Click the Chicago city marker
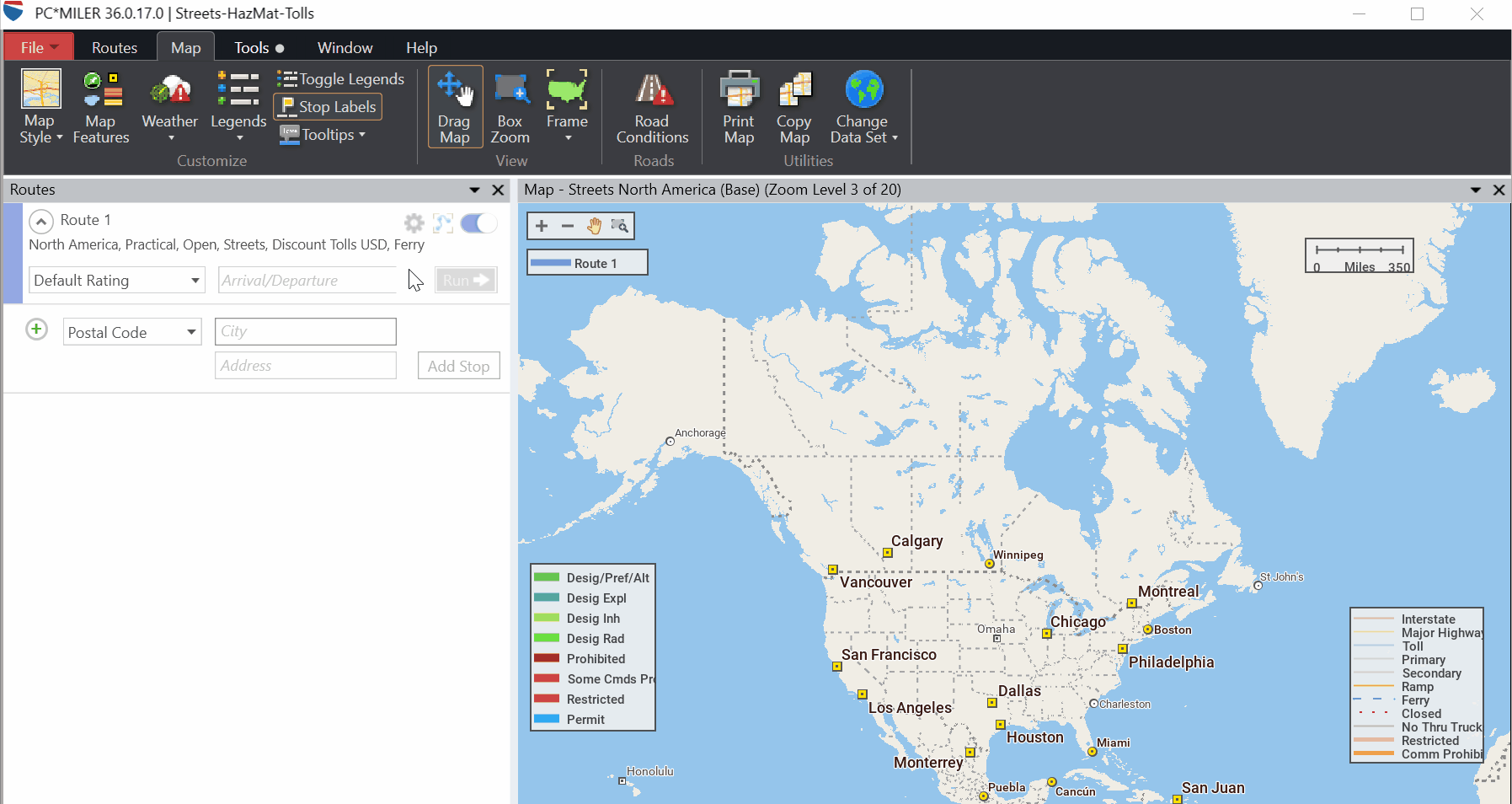This screenshot has width=1512, height=804. coord(1047,634)
